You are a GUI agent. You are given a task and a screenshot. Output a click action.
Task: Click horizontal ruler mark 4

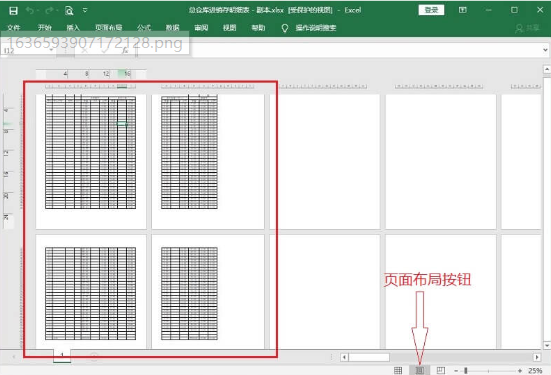[65, 73]
